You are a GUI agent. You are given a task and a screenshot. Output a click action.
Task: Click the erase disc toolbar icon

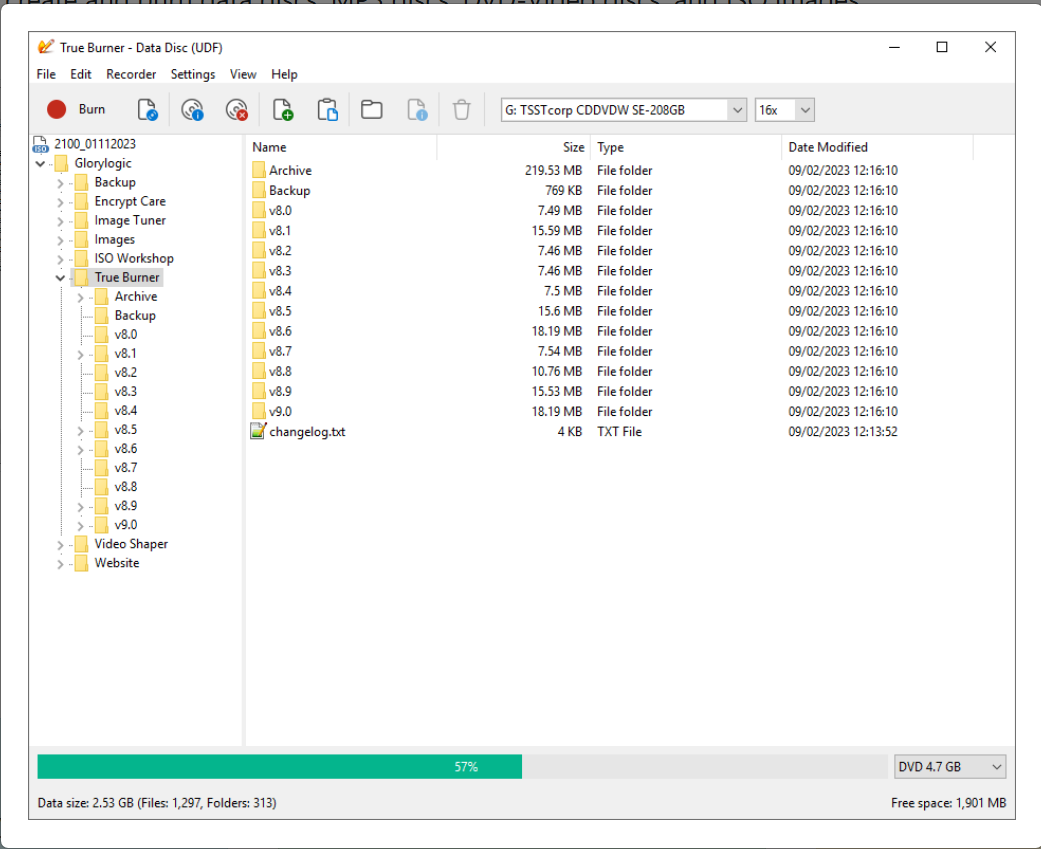pyautogui.click(x=236, y=110)
